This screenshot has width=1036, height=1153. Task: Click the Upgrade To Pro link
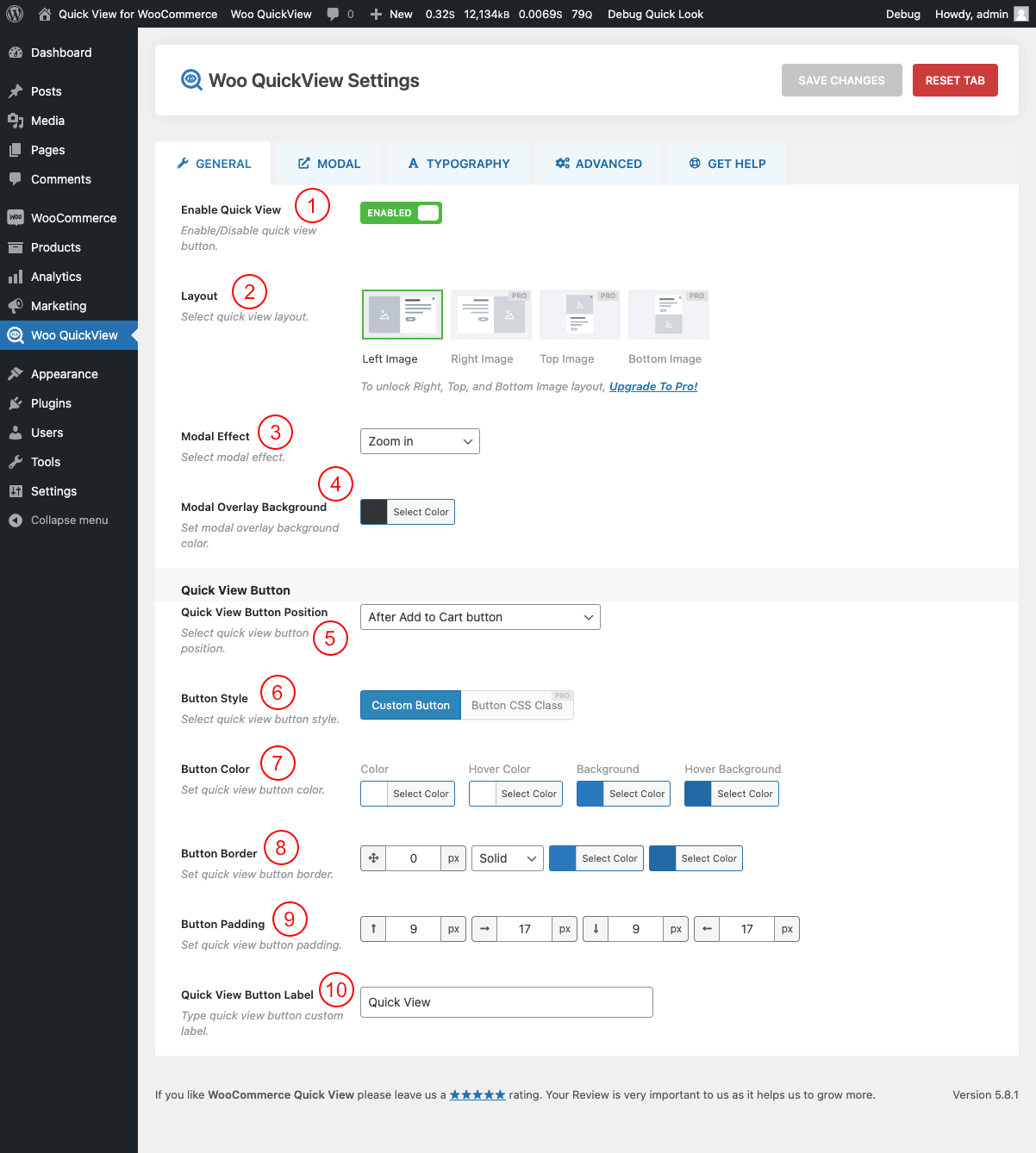(652, 387)
